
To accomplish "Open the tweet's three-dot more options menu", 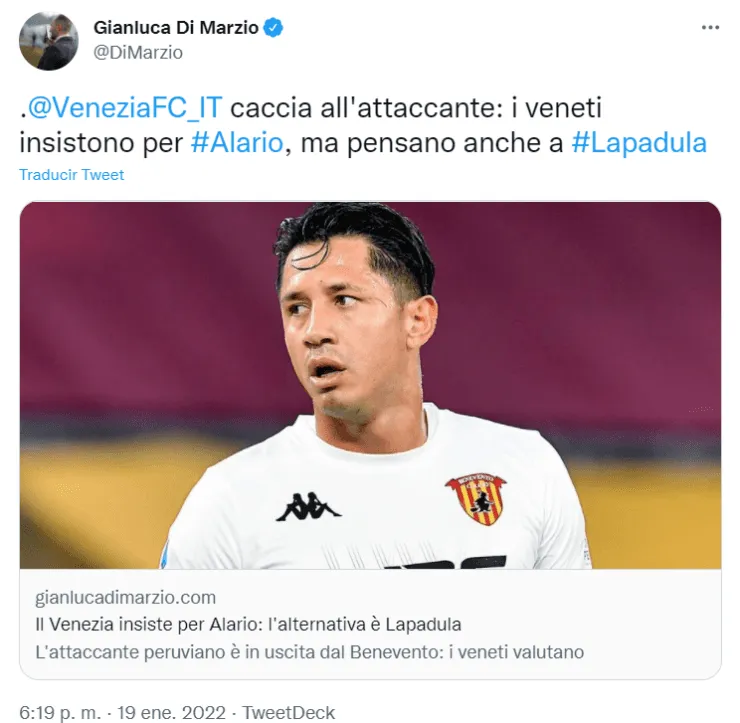I will point(710,28).
